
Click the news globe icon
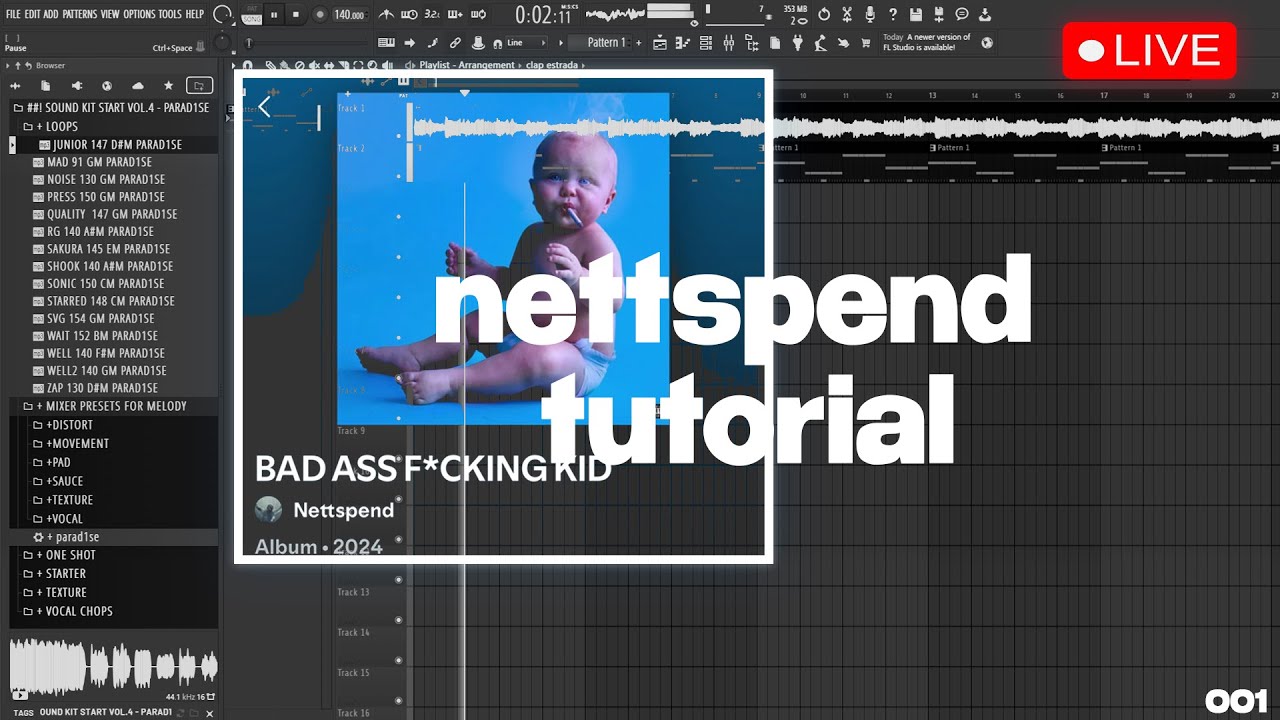pos(987,42)
